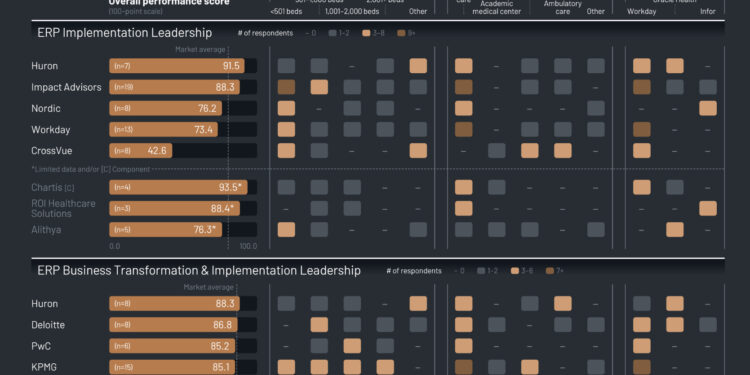
Task: Click ROI Healthcare Solutions' Infor respondent square
Action: (708, 209)
